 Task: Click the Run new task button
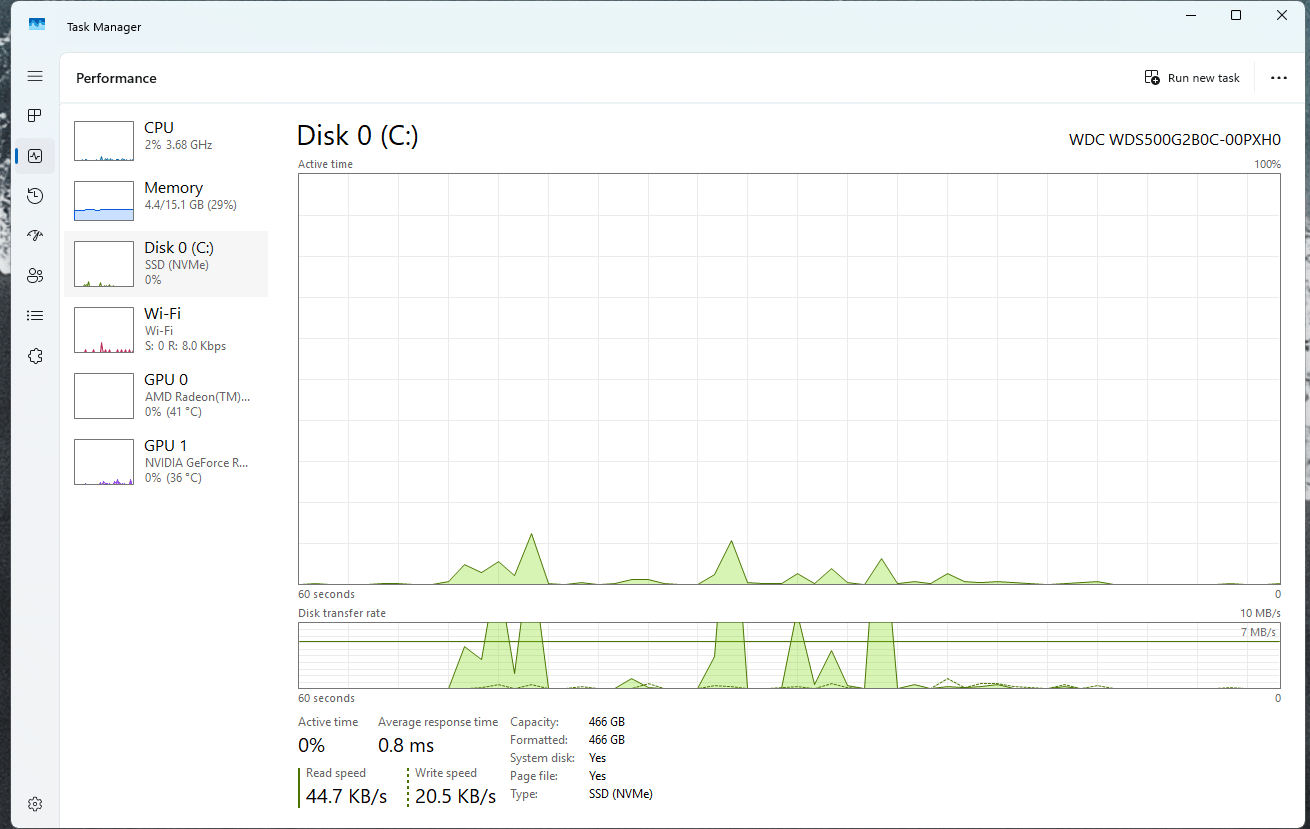[x=1192, y=78]
